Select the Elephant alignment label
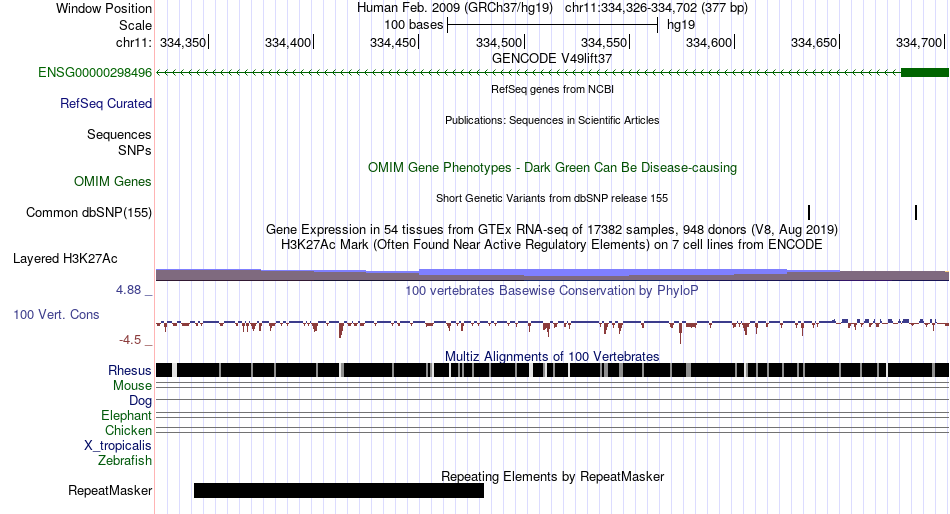 point(126,416)
